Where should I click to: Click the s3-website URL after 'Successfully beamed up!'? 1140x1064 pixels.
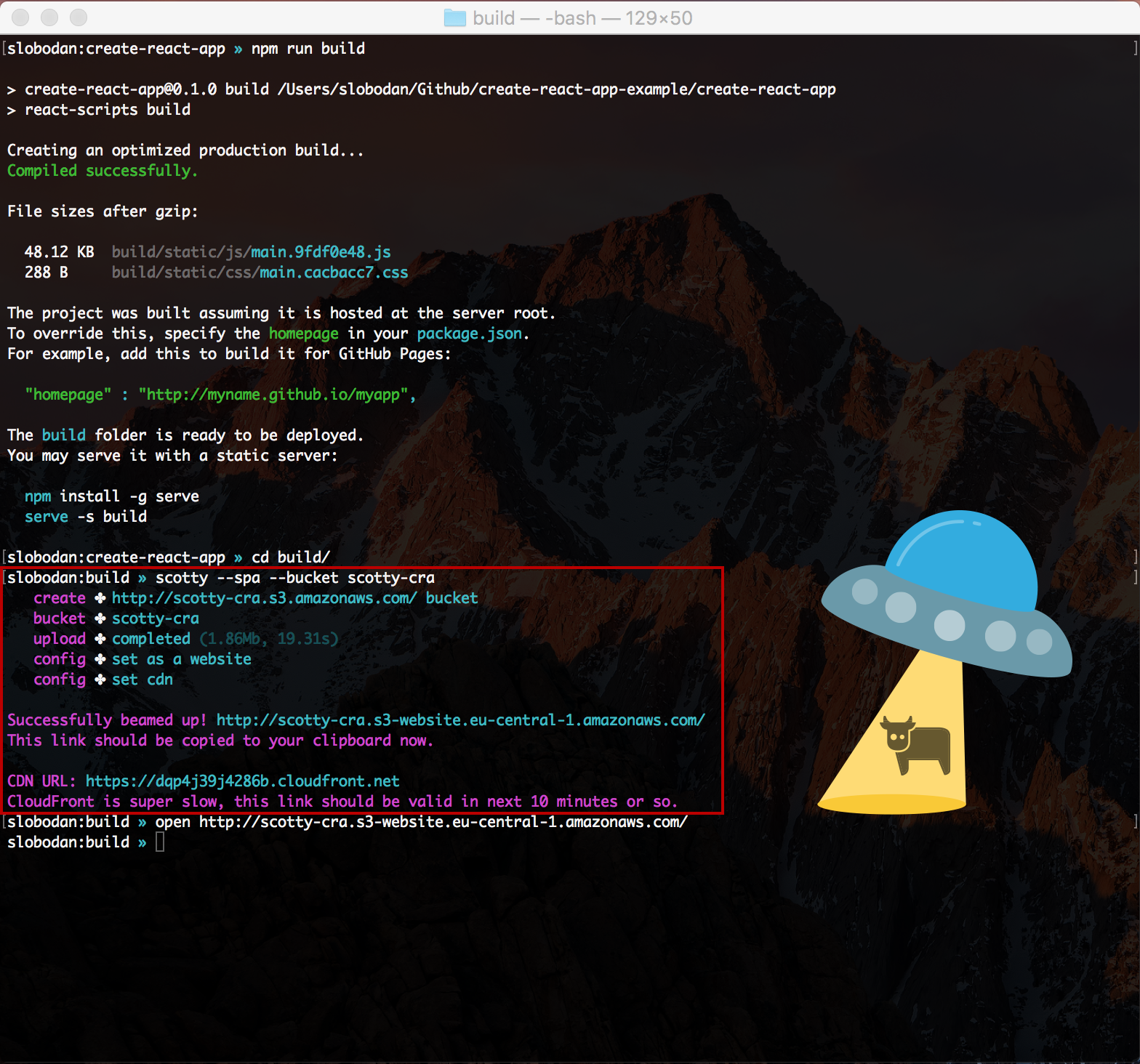click(461, 720)
